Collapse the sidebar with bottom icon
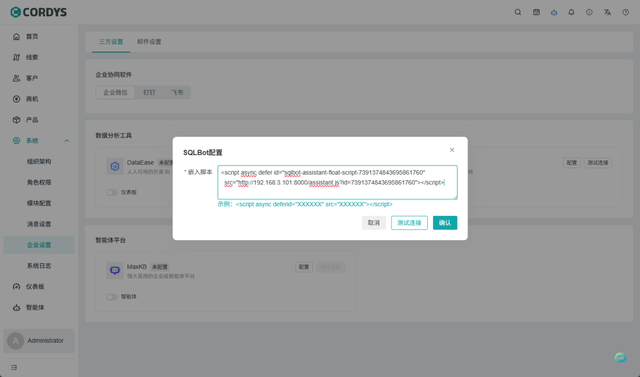 14,367
